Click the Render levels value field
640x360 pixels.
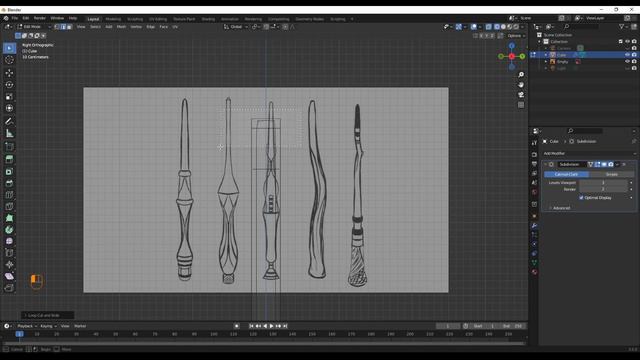tap(603, 189)
